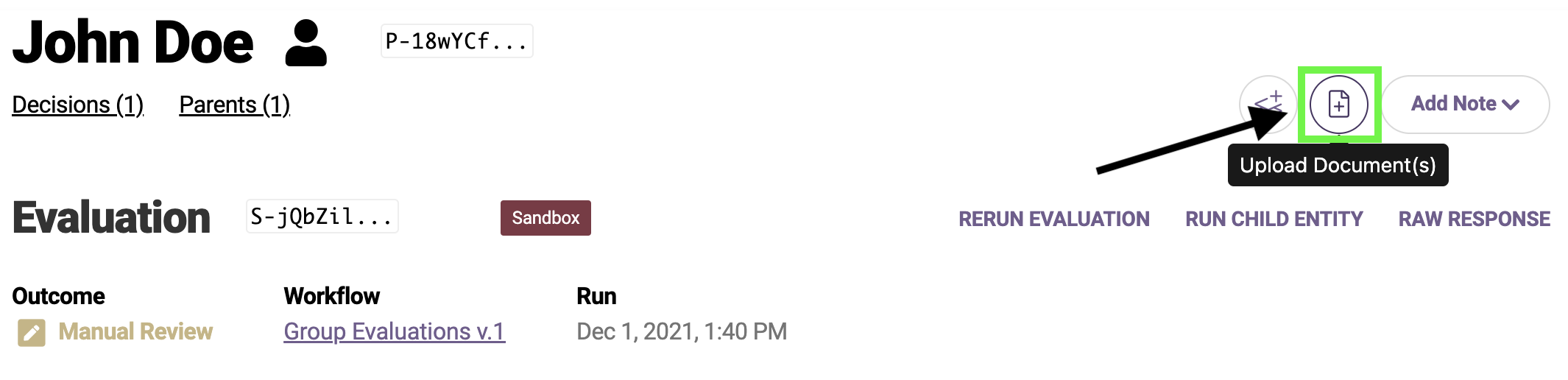This screenshot has height=380, width=1568.
Task: Open the Decisions (1) link
Action: [78, 105]
